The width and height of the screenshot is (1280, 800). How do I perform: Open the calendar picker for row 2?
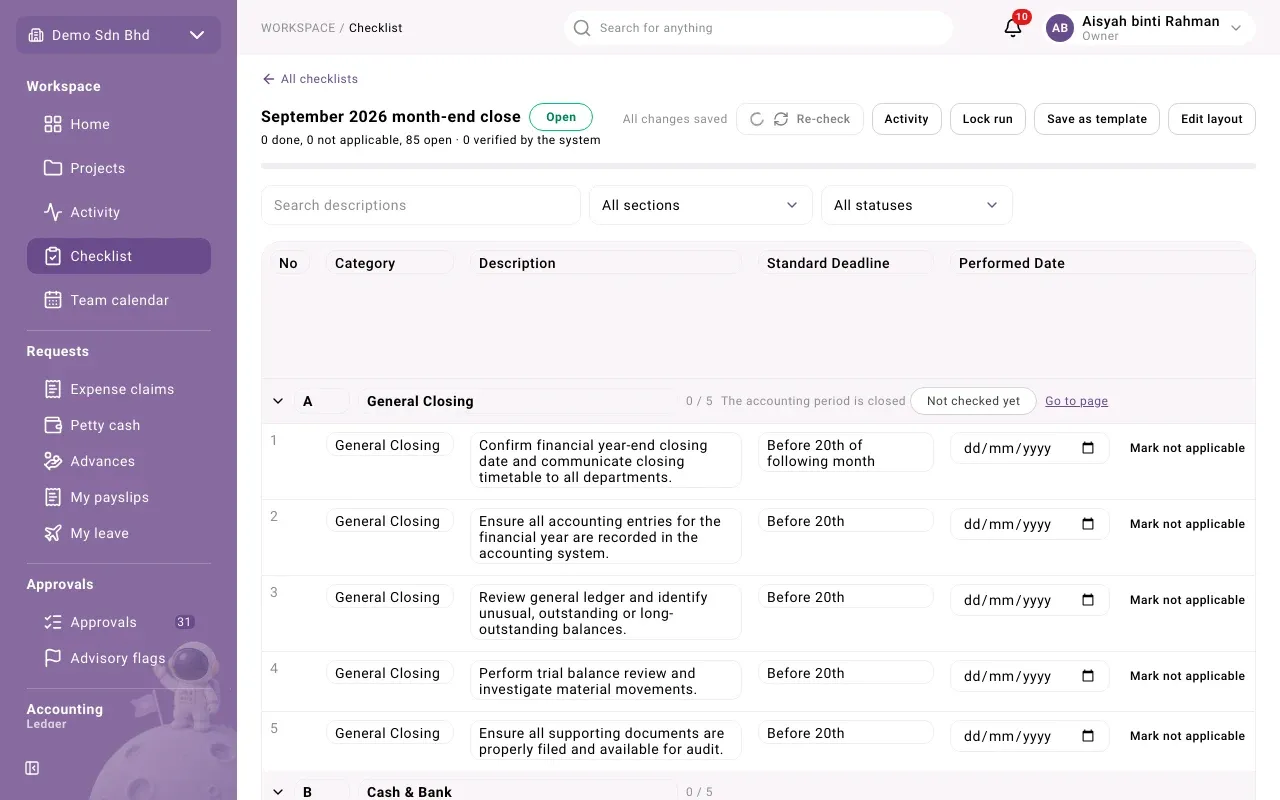1088,524
